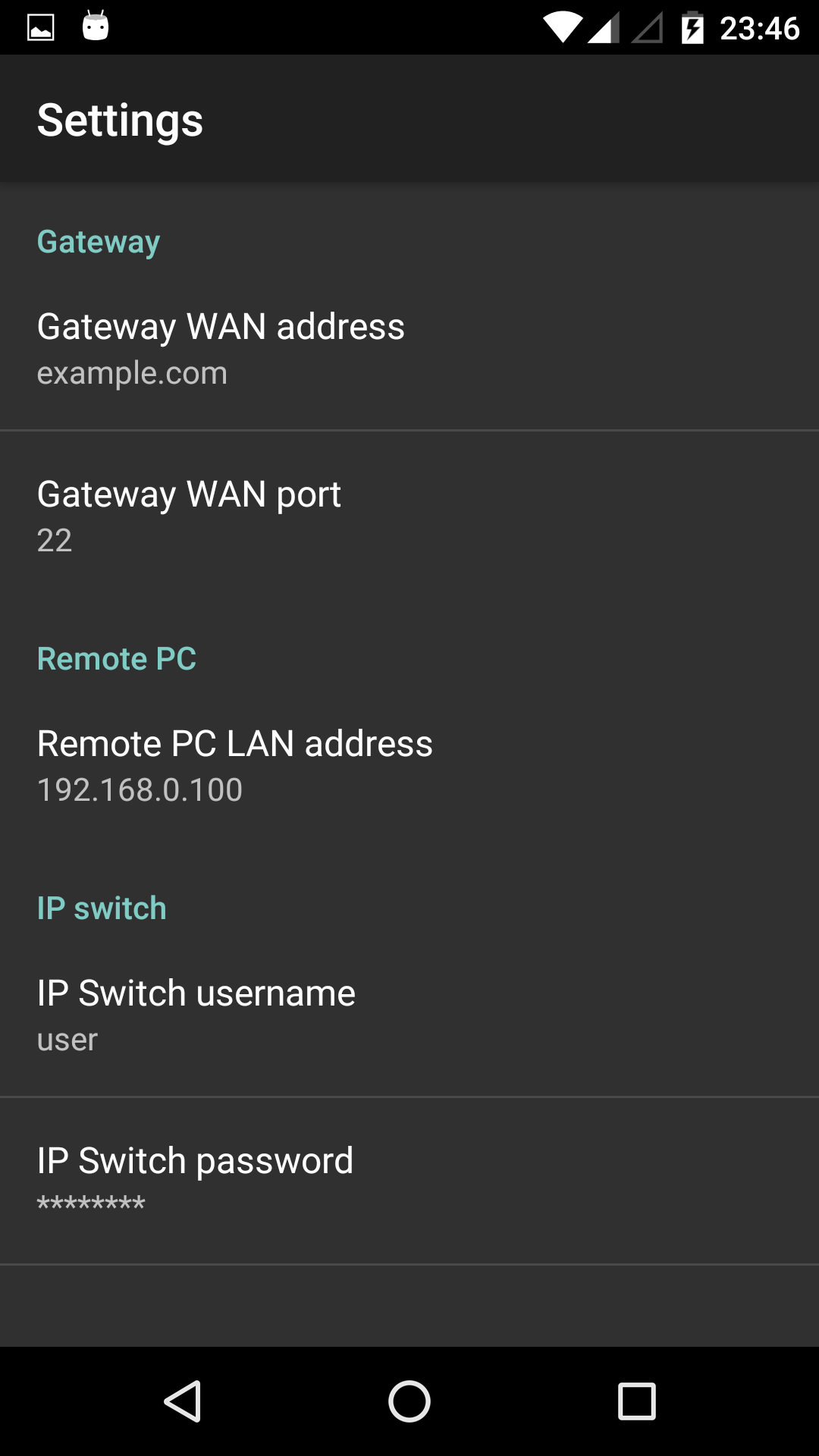Image resolution: width=819 pixels, height=1456 pixels.
Task: Tap the 192.168.0.100 address value
Action: coord(140,790)
